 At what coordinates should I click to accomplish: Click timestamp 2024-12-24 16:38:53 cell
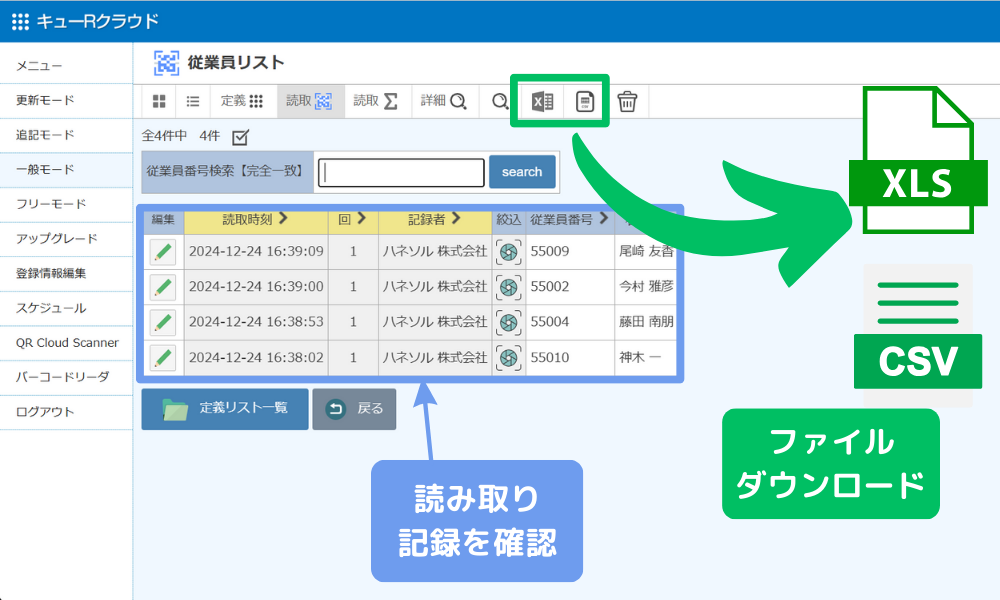pos(256,322)
